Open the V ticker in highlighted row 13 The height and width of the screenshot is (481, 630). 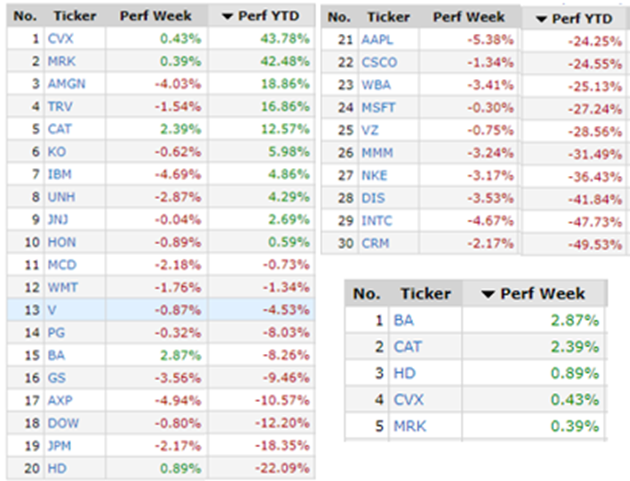point(52,310)
